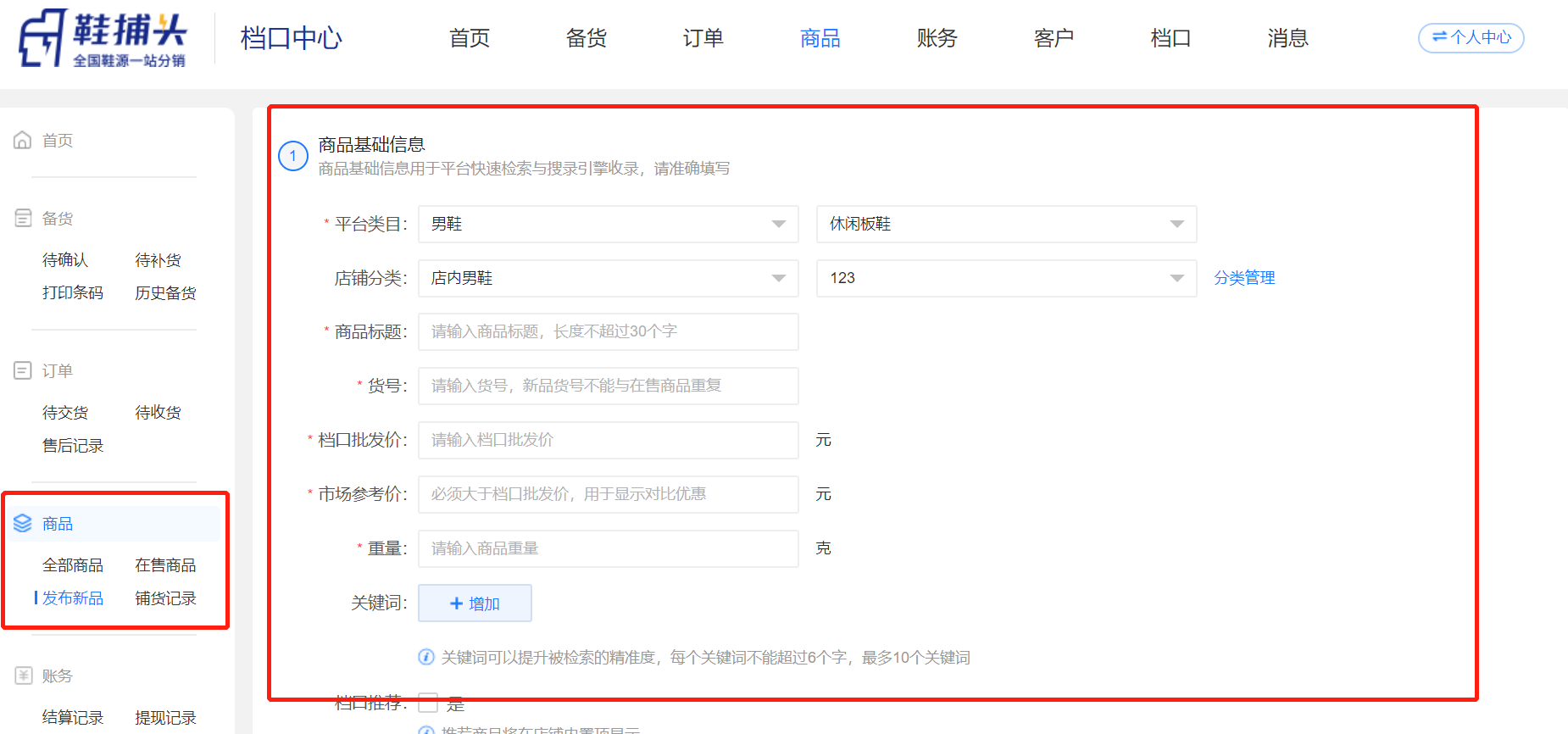Open the 账务 top navigation tab
Screen dimensions: 1568x734
point(937,38)
